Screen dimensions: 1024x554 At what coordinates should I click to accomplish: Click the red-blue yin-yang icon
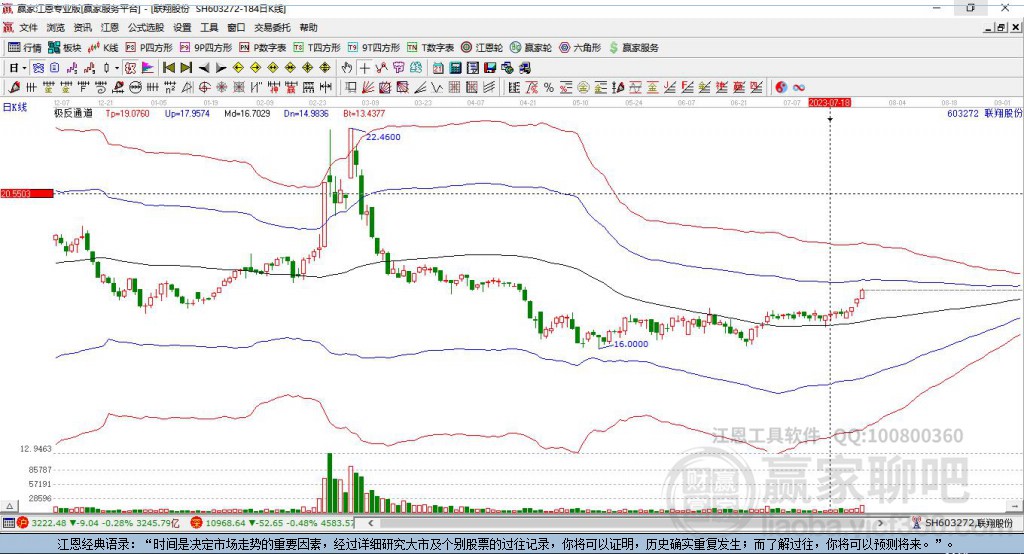(780, 88)
